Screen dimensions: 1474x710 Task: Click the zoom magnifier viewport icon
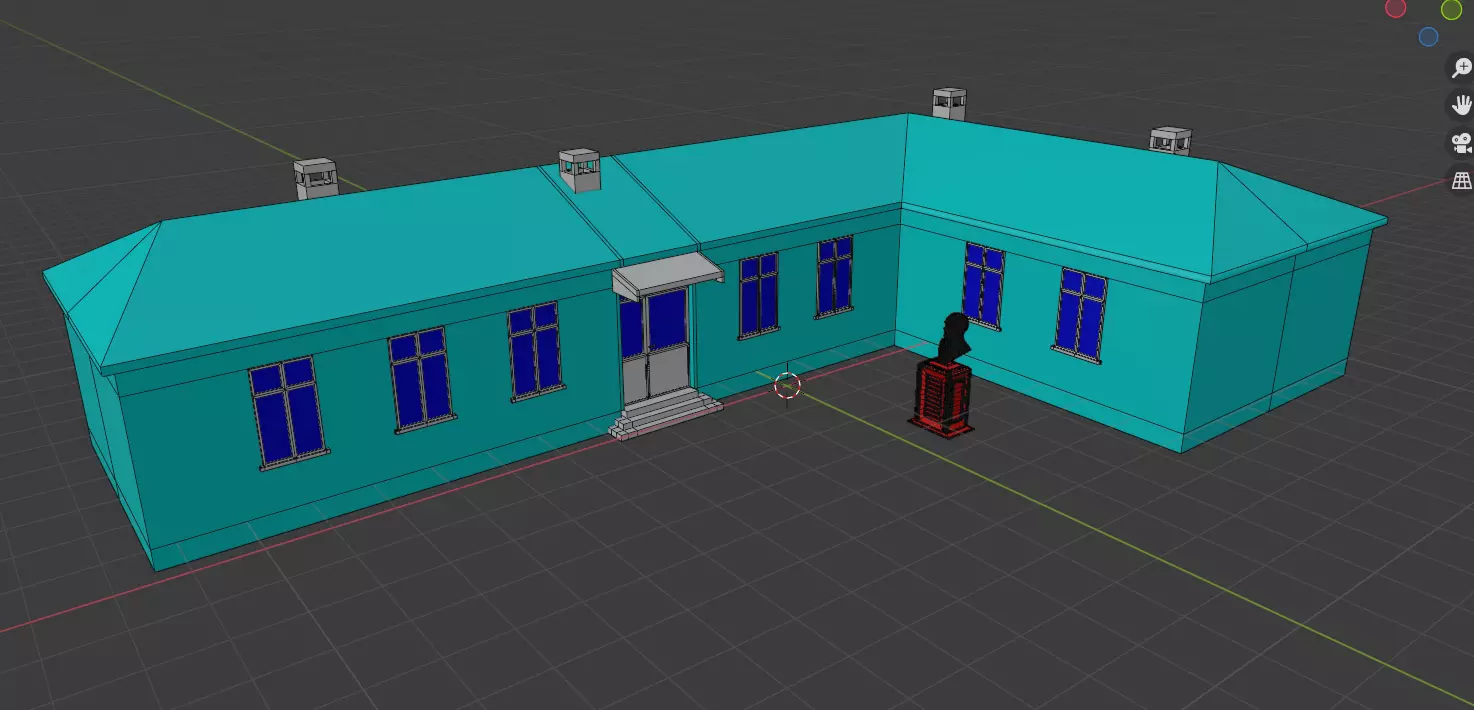pos(1461,68)
